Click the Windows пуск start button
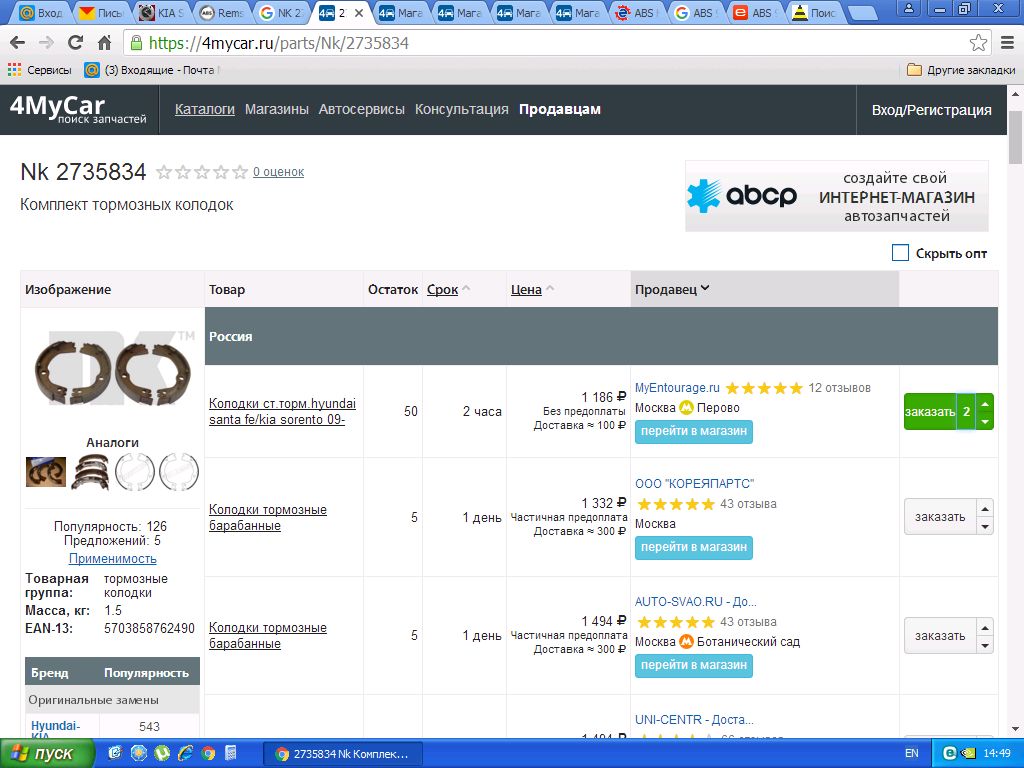This screenshot has width=1024, height=768. [44, 753]
